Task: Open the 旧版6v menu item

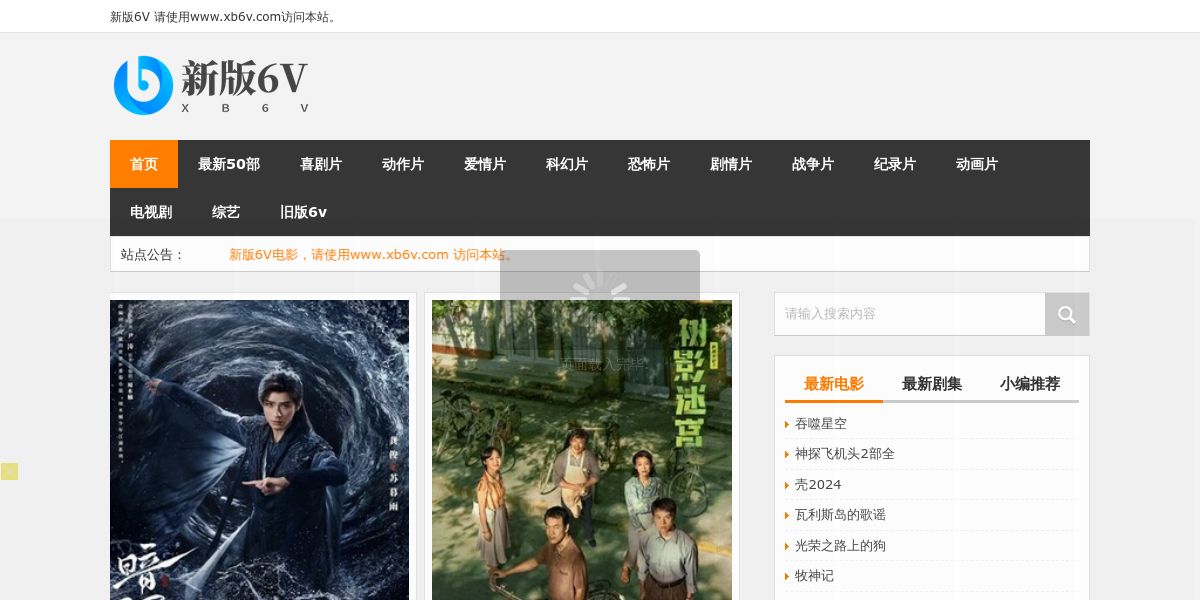Action: coord(303,212)
